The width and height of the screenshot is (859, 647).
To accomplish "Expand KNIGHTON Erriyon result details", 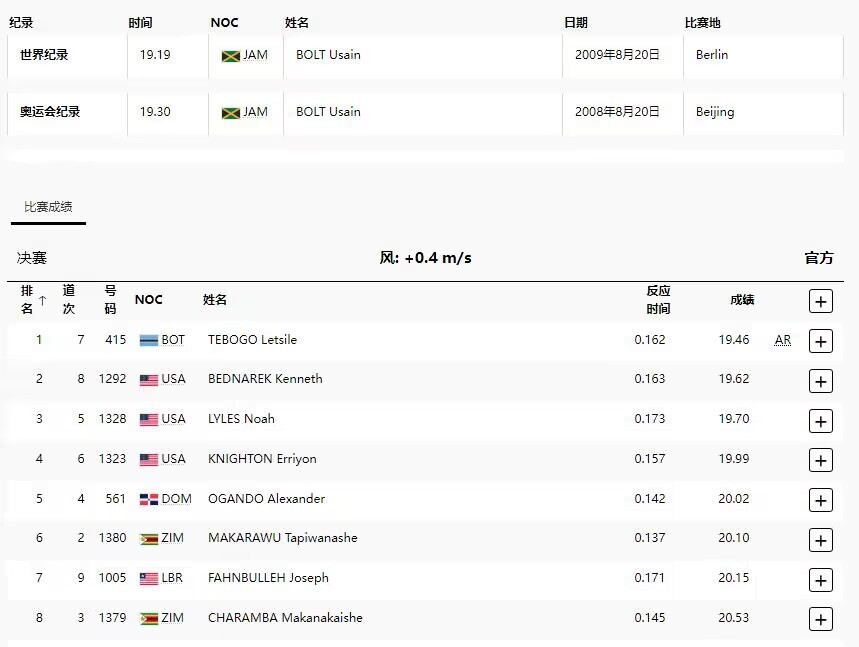I will [821, 461].
